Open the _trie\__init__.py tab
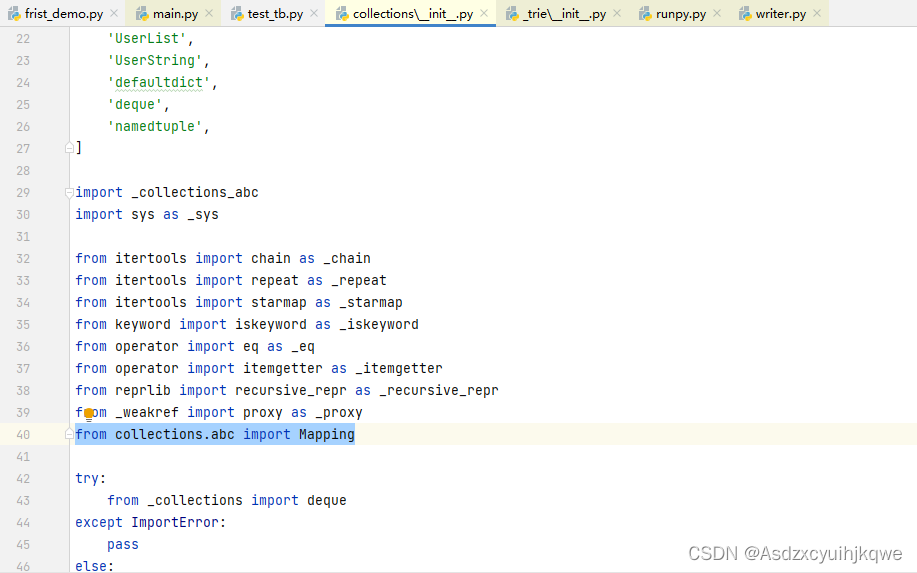Screen dimensions: 917x573 (564, 14)
